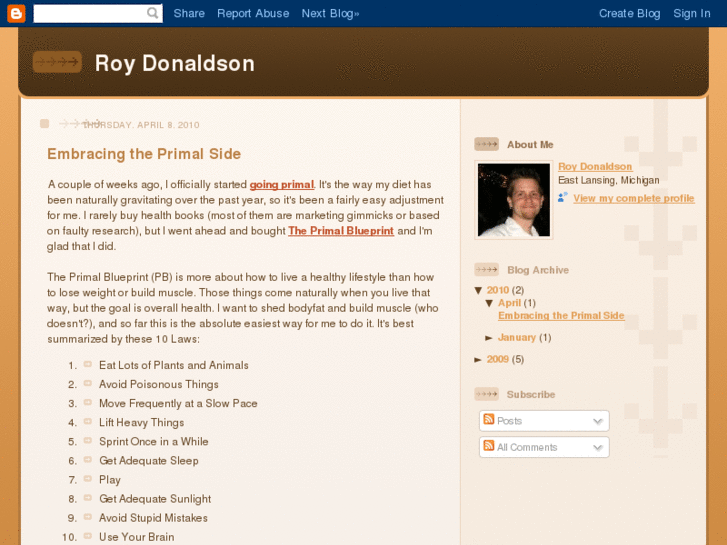Collapse the April archive triangle
The width and height of the screenshot is (727, 545).
coord(489,303)
